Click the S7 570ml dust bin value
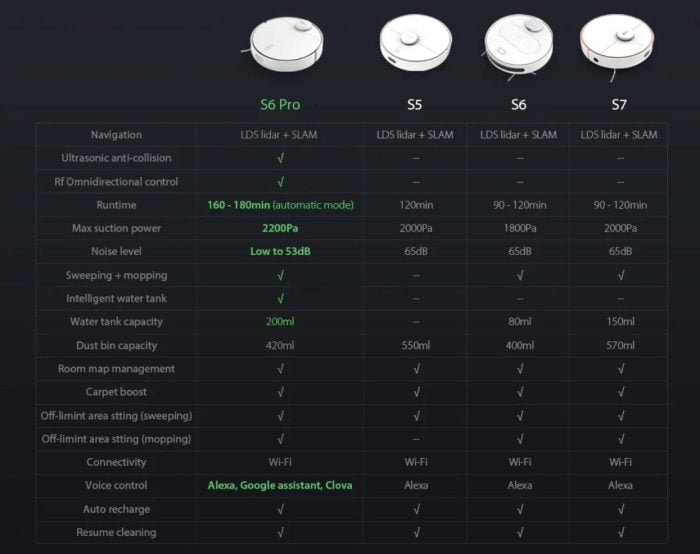 click(620, 345)
